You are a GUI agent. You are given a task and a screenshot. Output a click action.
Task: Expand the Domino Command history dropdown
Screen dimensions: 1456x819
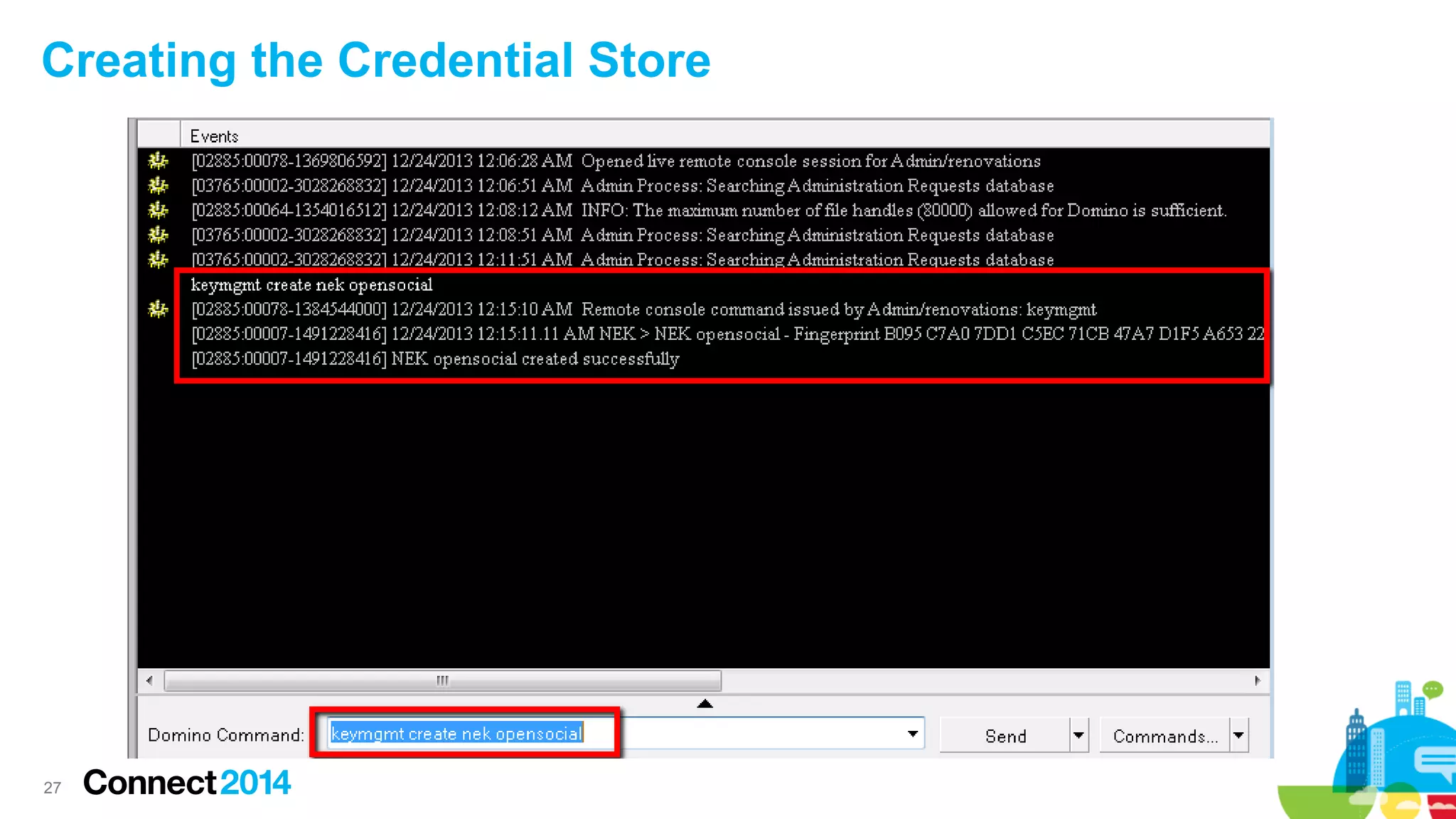[x=913, y=734]
